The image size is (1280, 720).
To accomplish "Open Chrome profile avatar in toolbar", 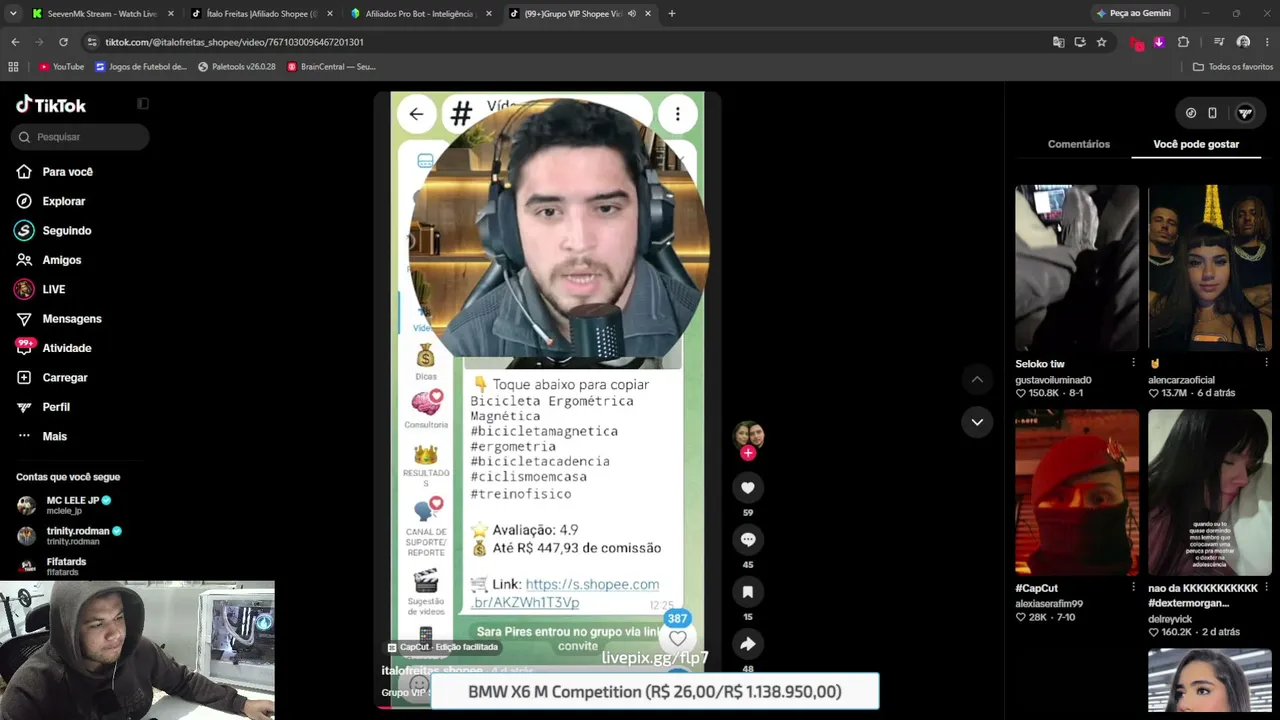I will 1243,42.
